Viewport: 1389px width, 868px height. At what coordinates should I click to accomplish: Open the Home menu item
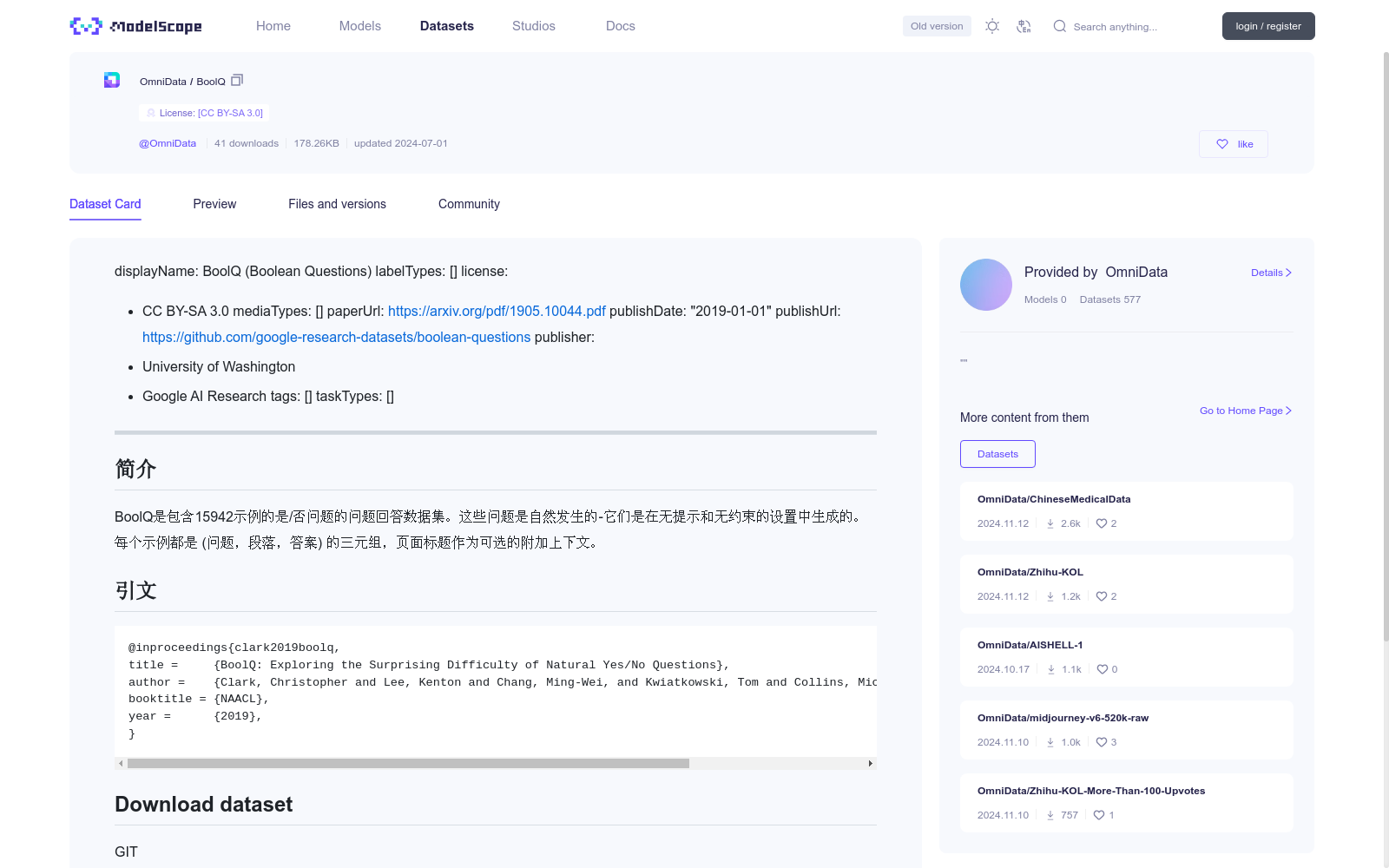pyautogui.click(x=273, y=26)
